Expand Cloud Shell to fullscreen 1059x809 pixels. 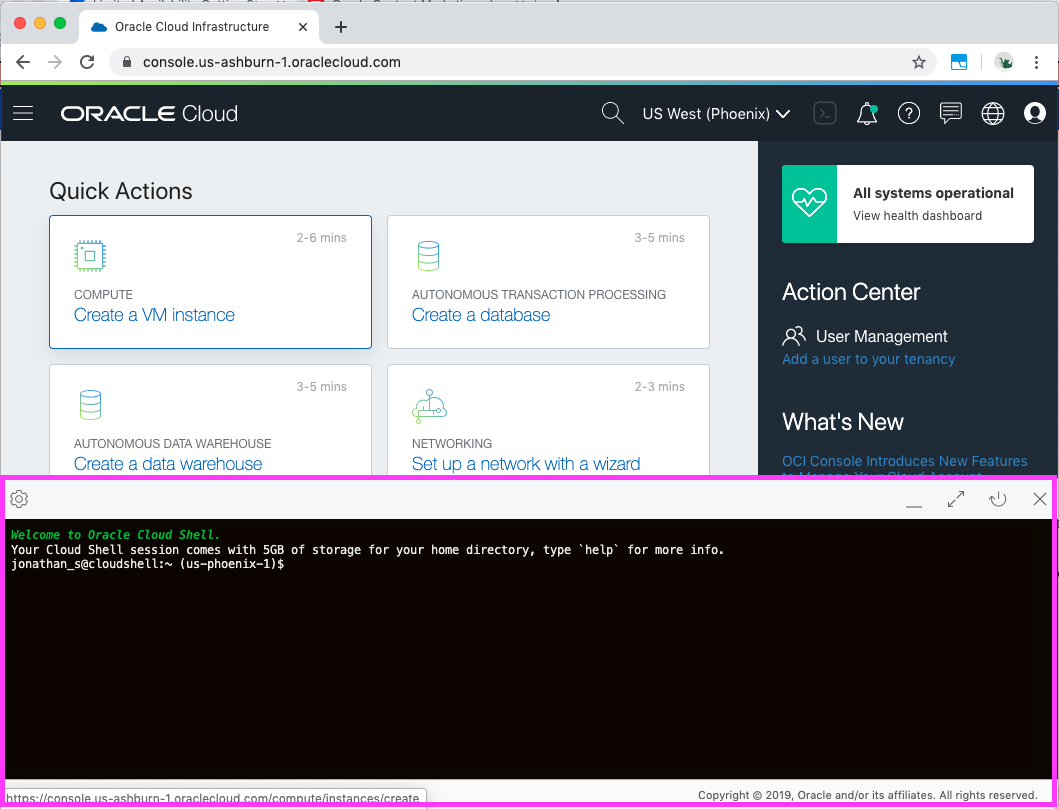(955, 498)
